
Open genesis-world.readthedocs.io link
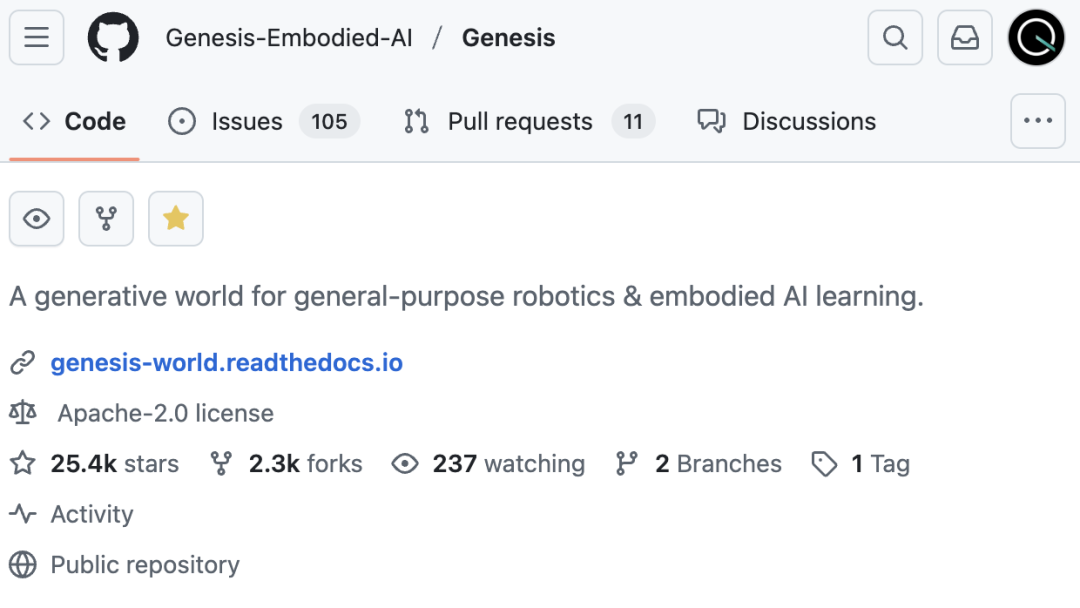pyautogui.click(x=227, y=363)
